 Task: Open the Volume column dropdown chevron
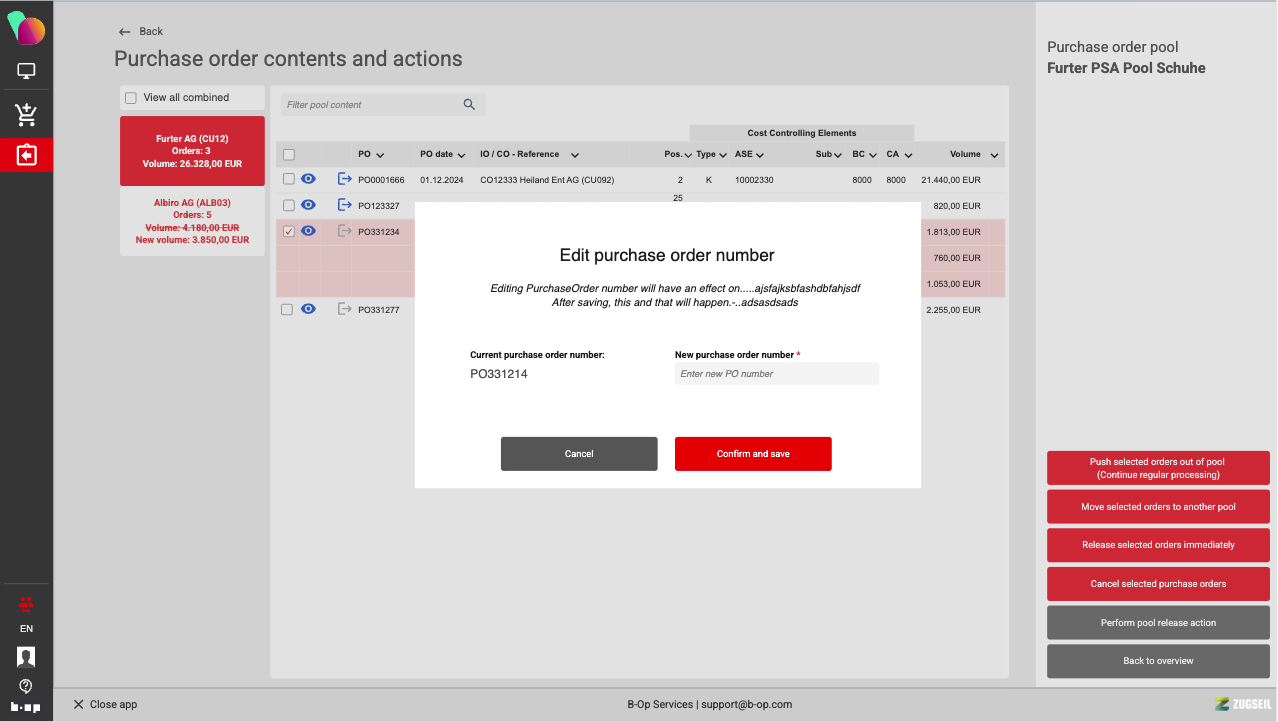point(994,155)
